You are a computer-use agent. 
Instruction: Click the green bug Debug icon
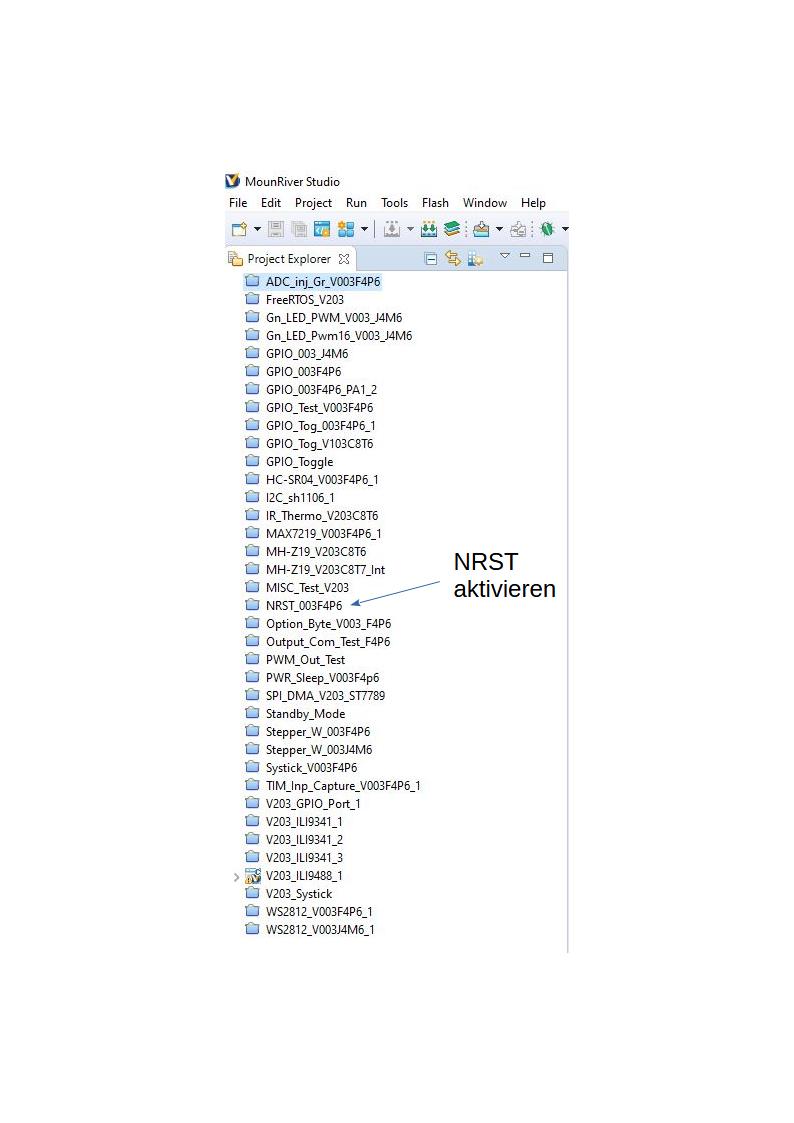click(548, 229)
